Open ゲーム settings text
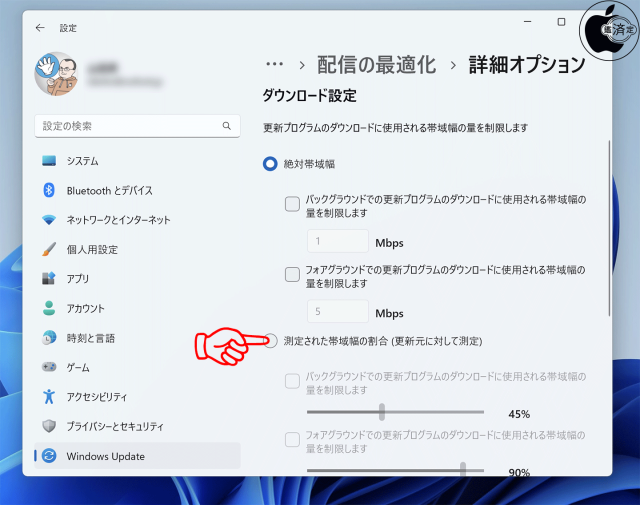This screenshot has width=640, height=505. point(78,367)
